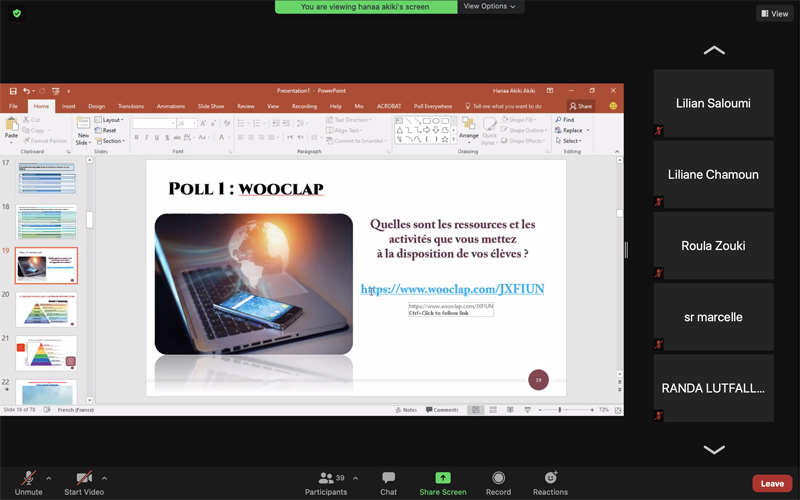Select the rectangle shape in shapes gallery
This screenshot has height=500, width=800.
pos(427,121)
